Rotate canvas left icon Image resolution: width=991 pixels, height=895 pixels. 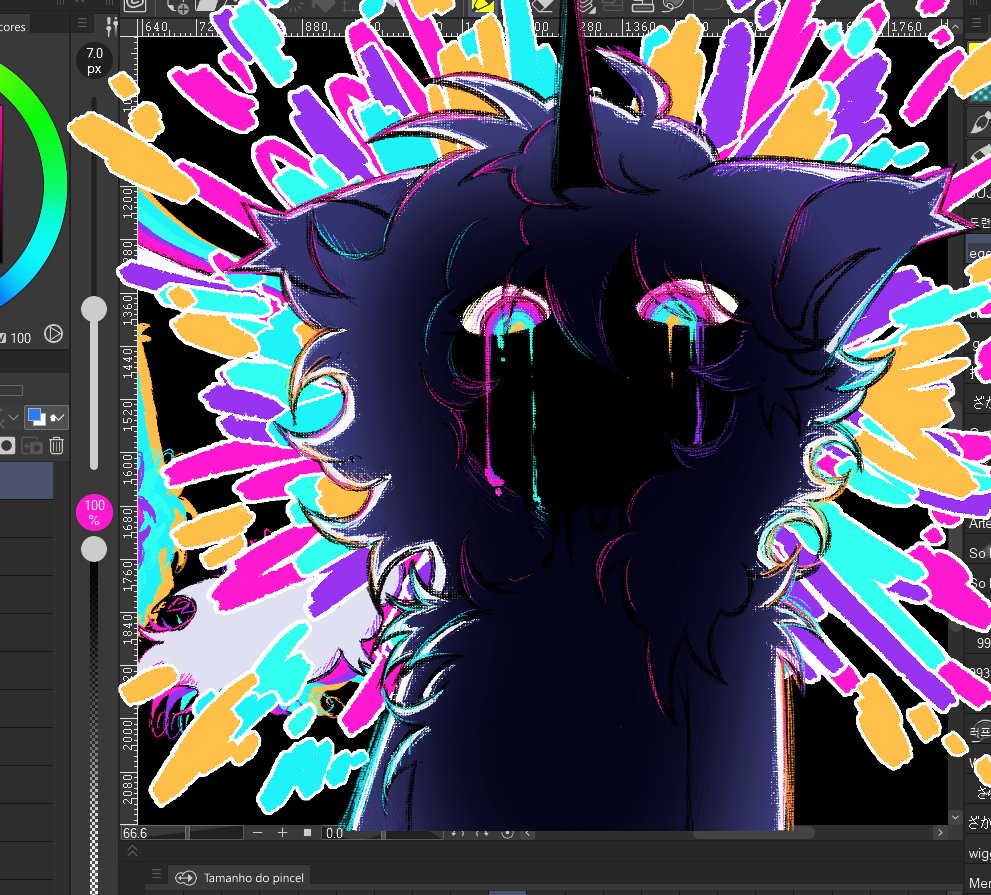pos(457,833)
